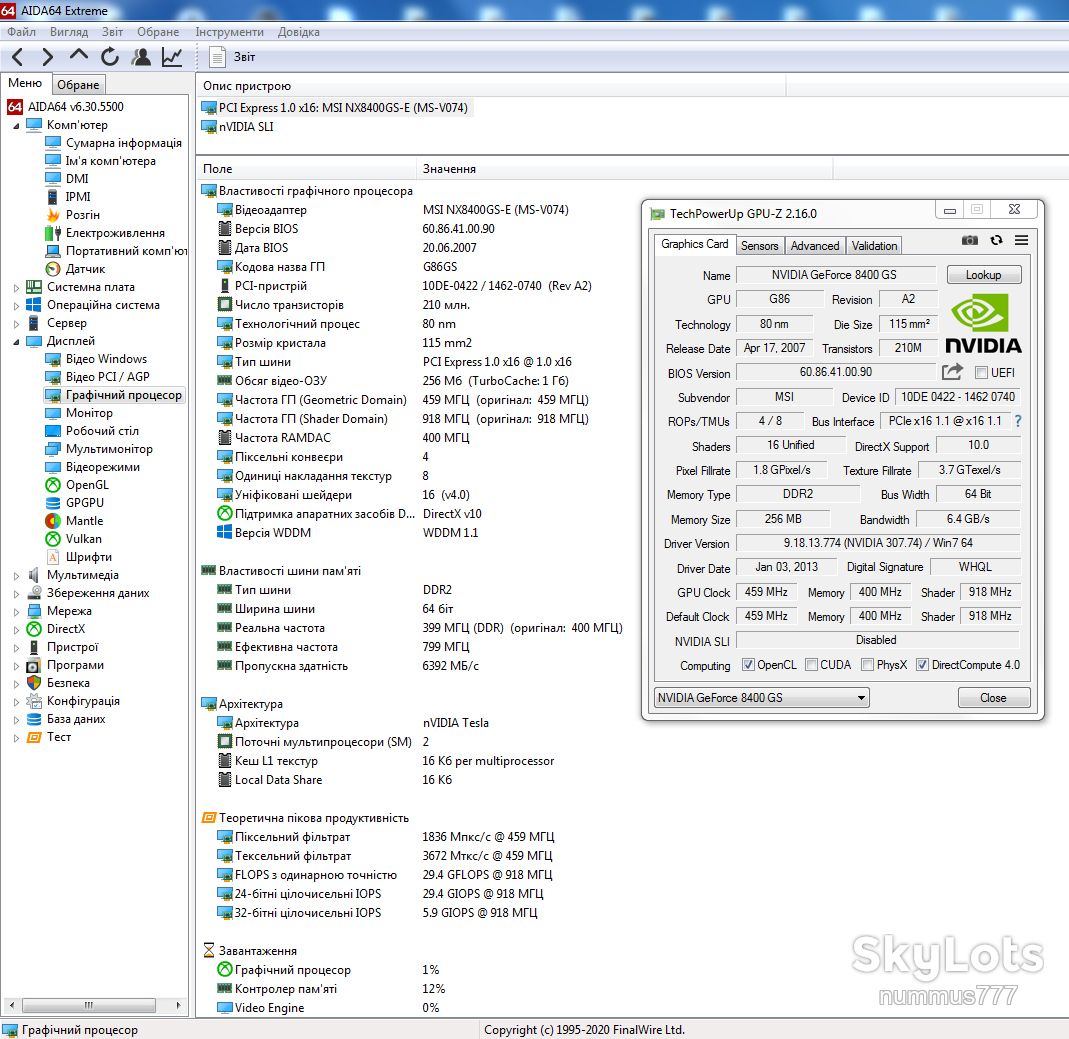Viewport: 1069px width, 1039px height.
Task: Select the OpenGL tree item
Action: tap(87, 485)
